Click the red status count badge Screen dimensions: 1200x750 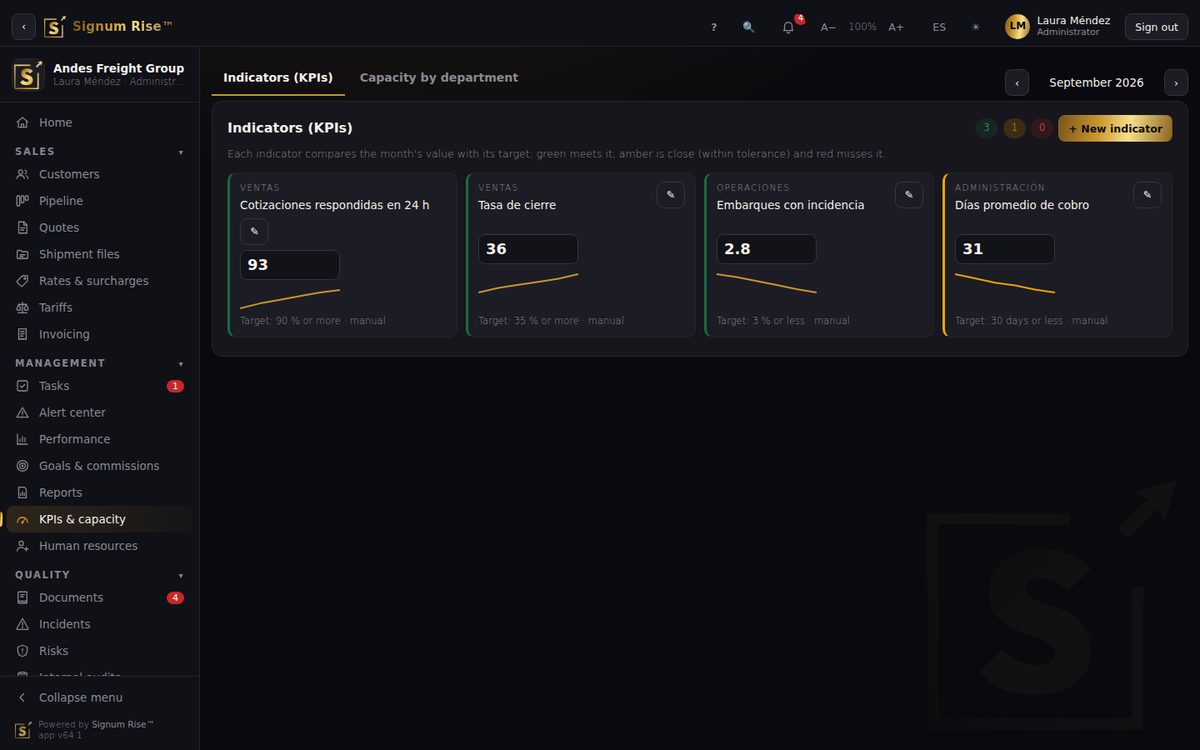pyautogui.click(x=1042, y=128)
